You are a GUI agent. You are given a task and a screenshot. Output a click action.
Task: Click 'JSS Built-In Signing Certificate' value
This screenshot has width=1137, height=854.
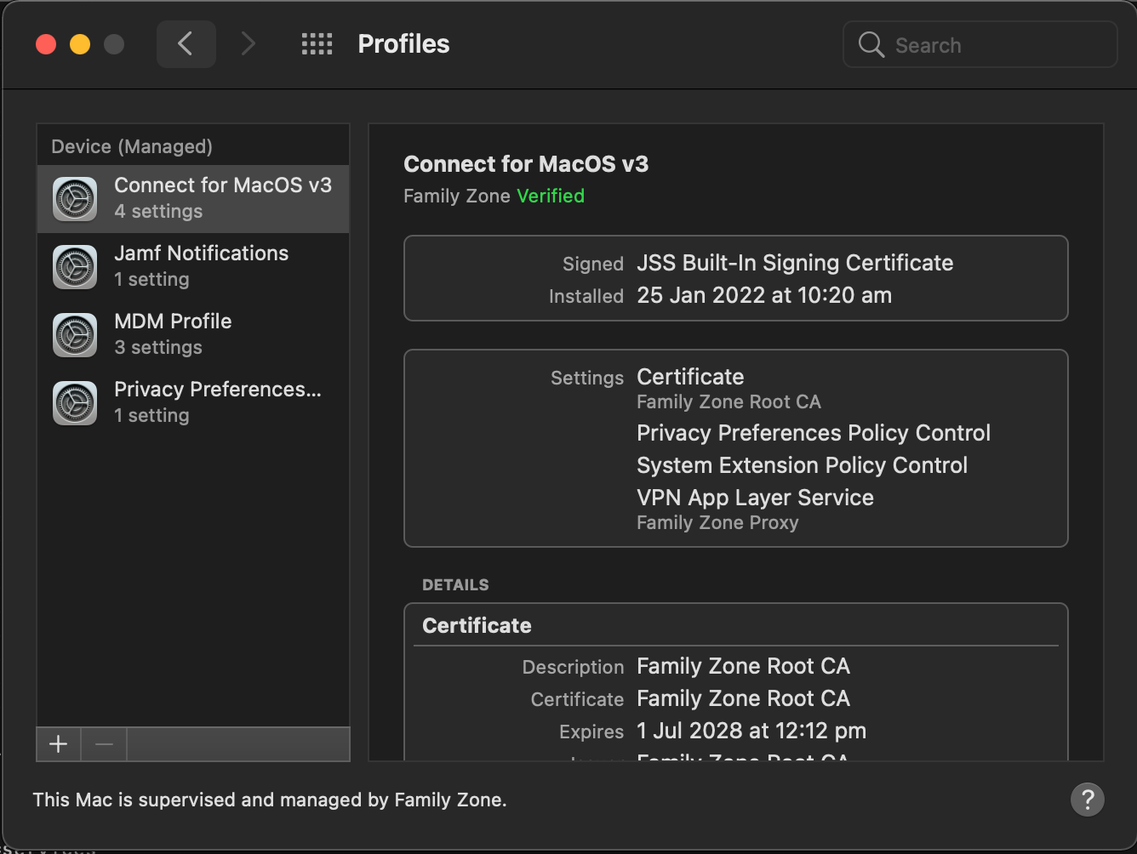coord(795,263)
